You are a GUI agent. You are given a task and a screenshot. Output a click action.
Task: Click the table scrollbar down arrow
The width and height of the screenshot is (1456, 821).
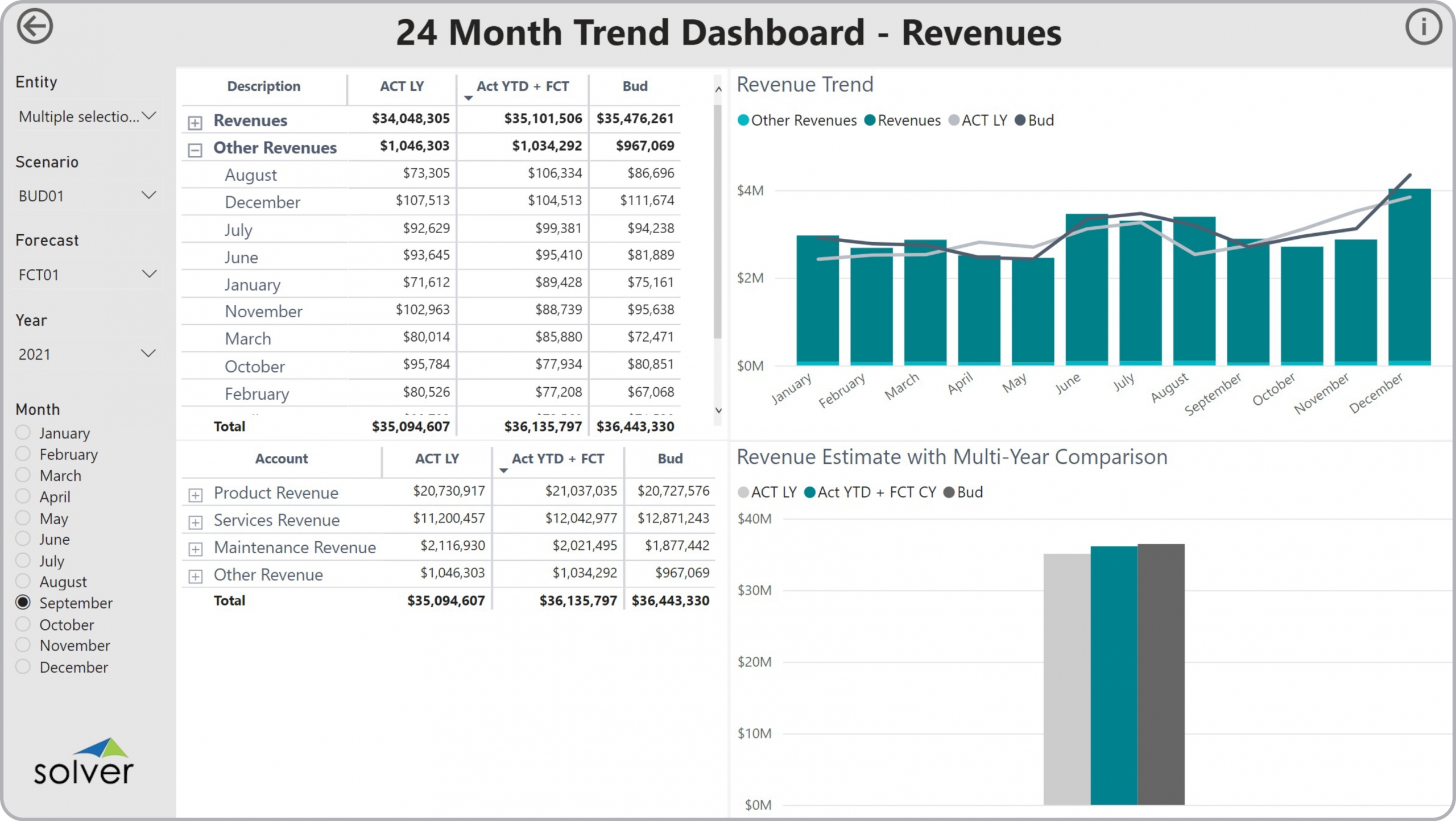(718, 410)
